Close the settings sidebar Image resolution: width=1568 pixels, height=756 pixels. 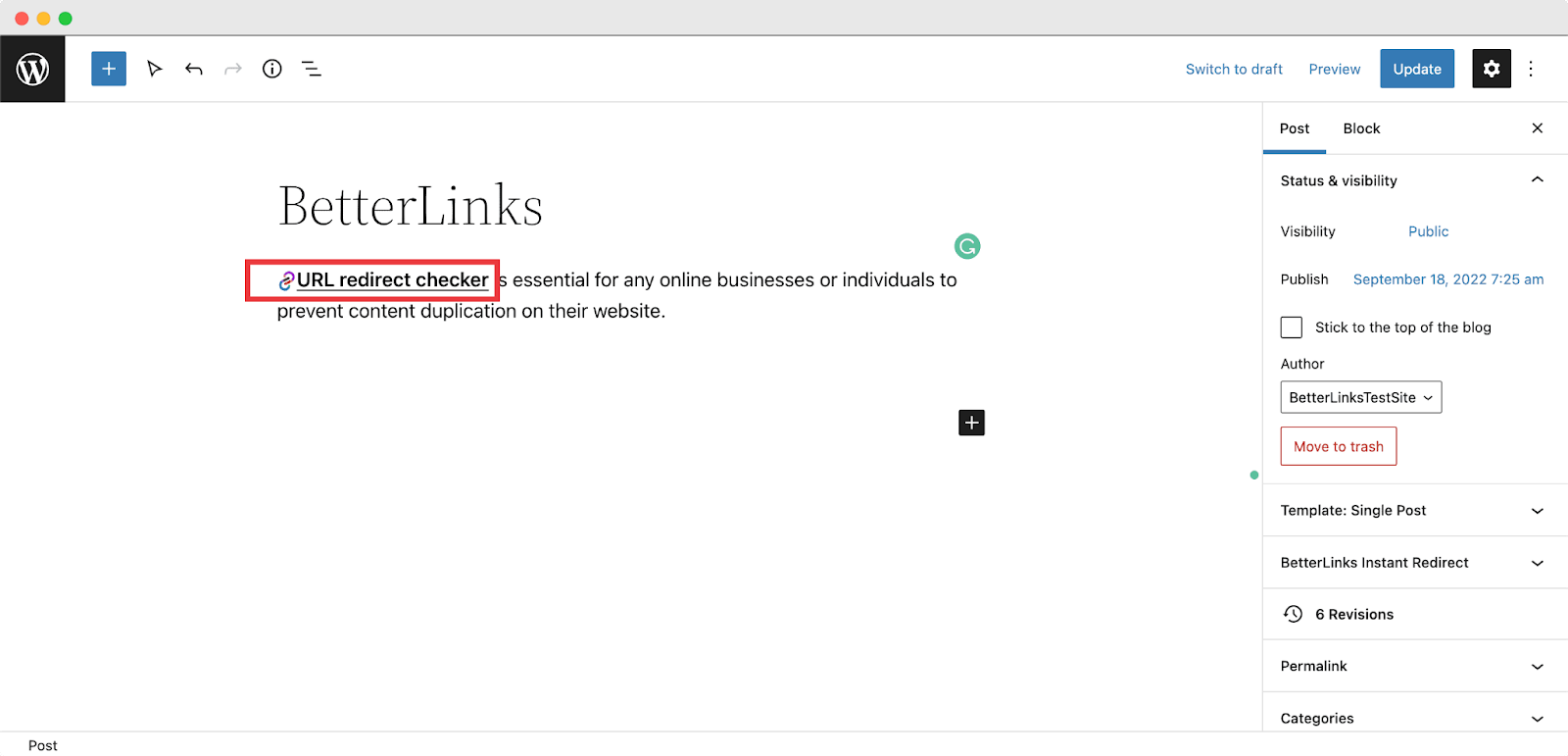1538,128
